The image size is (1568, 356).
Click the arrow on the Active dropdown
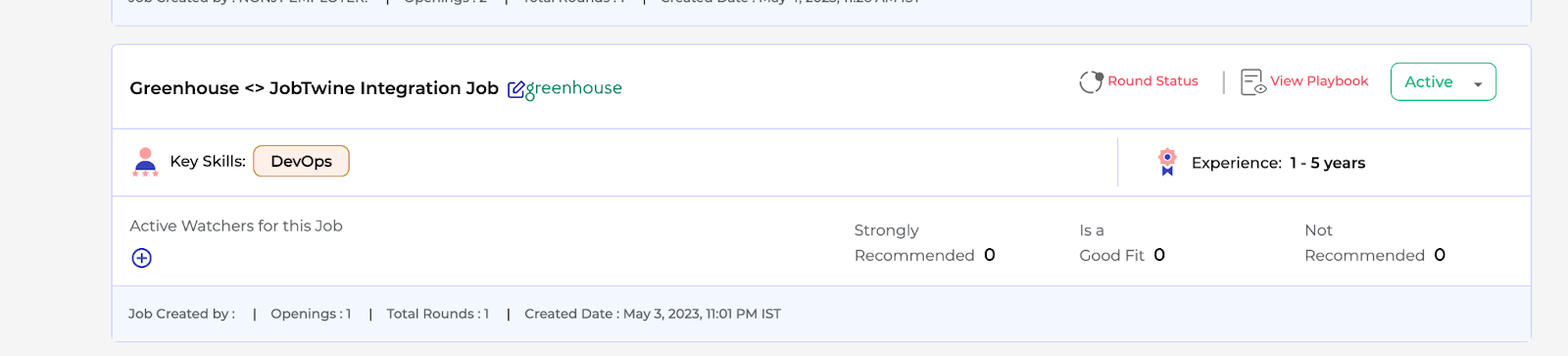1478,84
